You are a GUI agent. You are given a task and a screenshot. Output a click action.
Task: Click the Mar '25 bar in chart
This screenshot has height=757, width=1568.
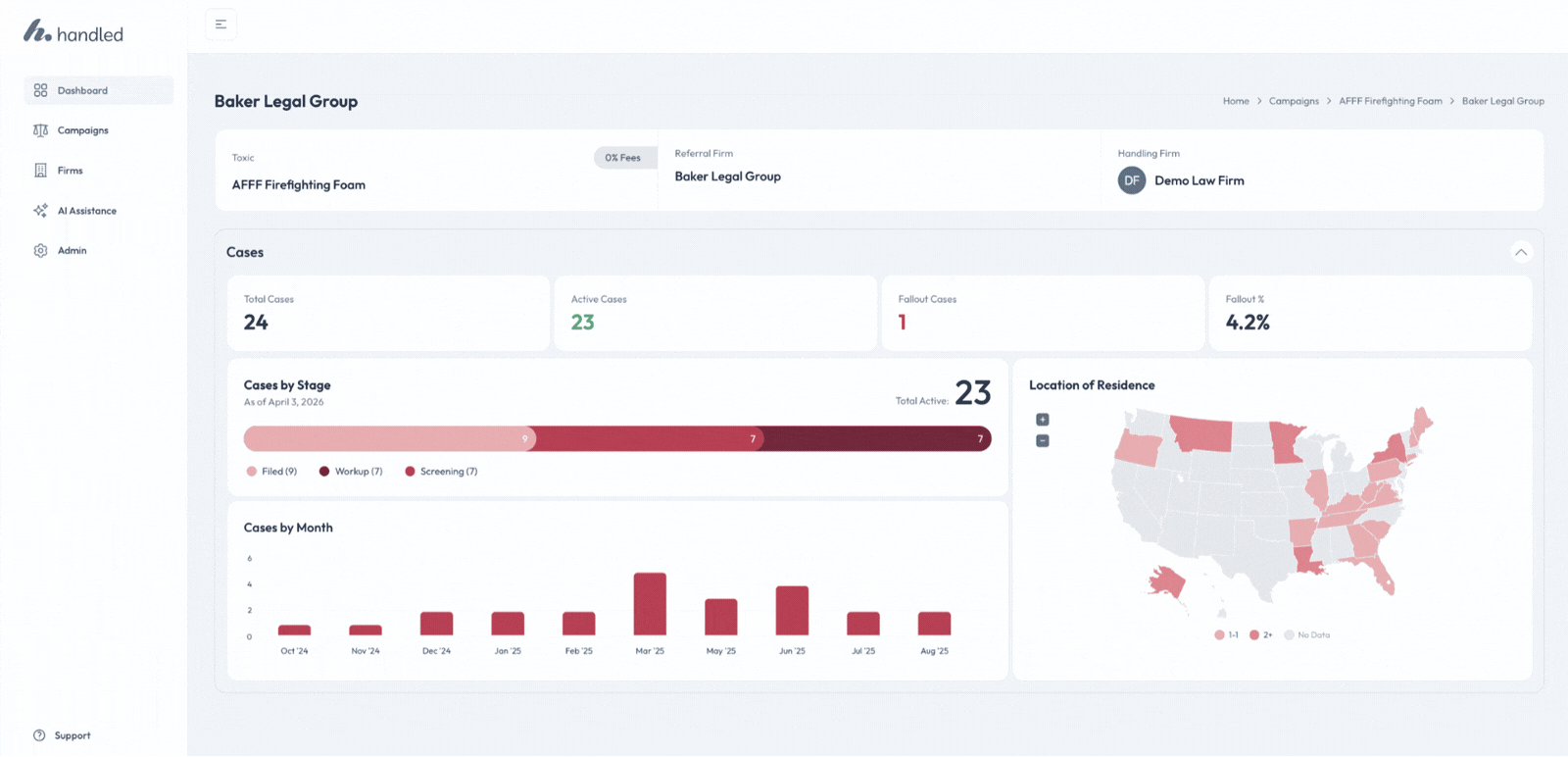(x=650, y=604)
